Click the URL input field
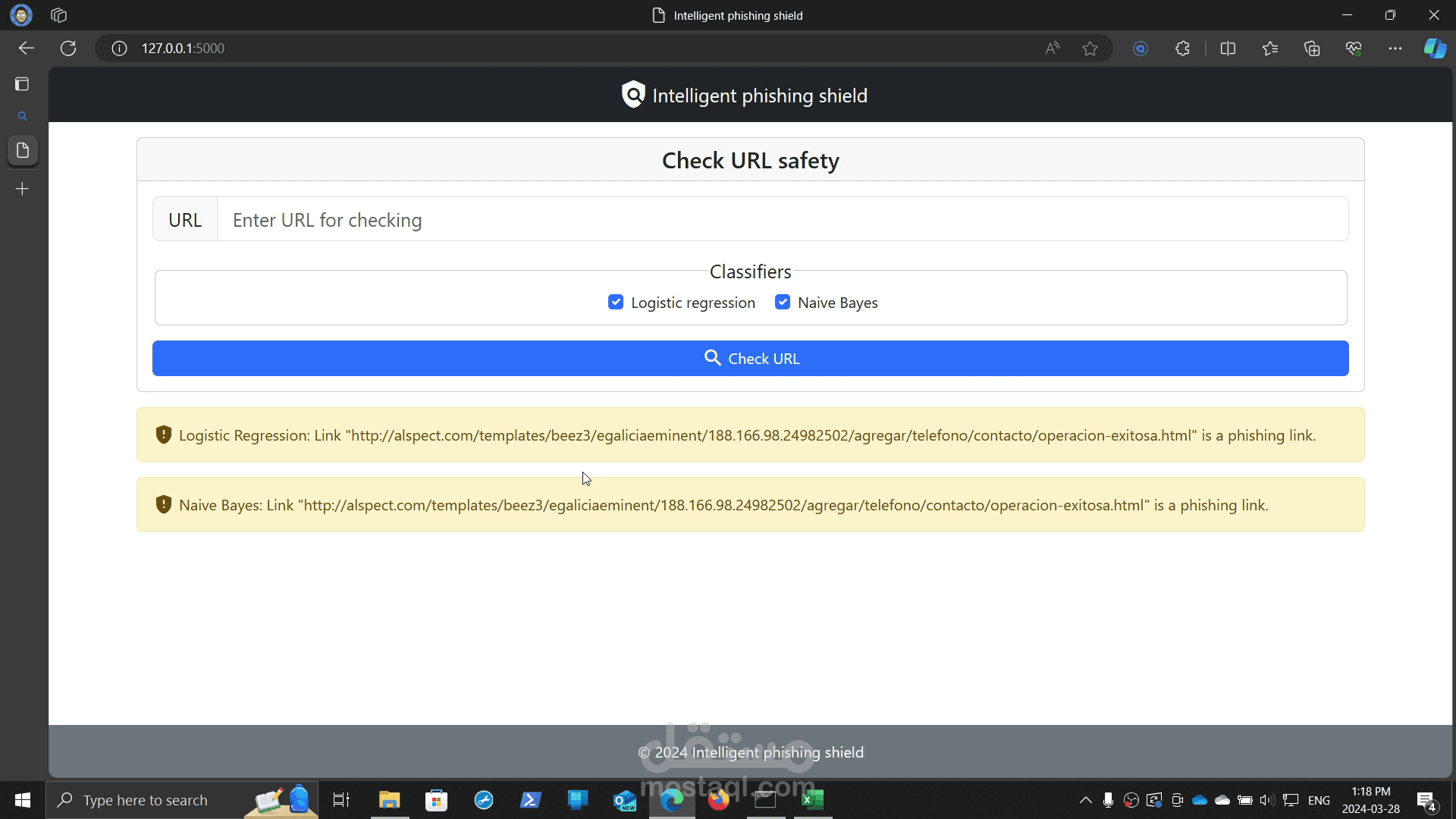Screen dimensions: 1456x819 point(781,220)
